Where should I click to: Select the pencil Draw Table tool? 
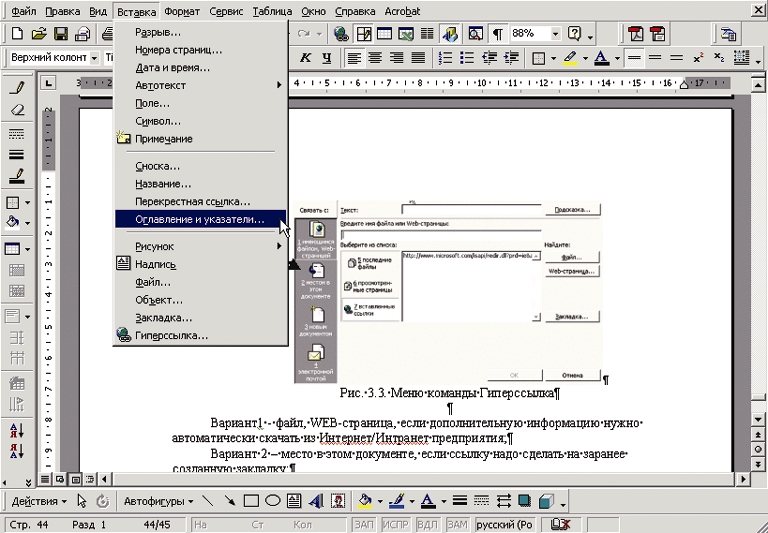[17, 88]
